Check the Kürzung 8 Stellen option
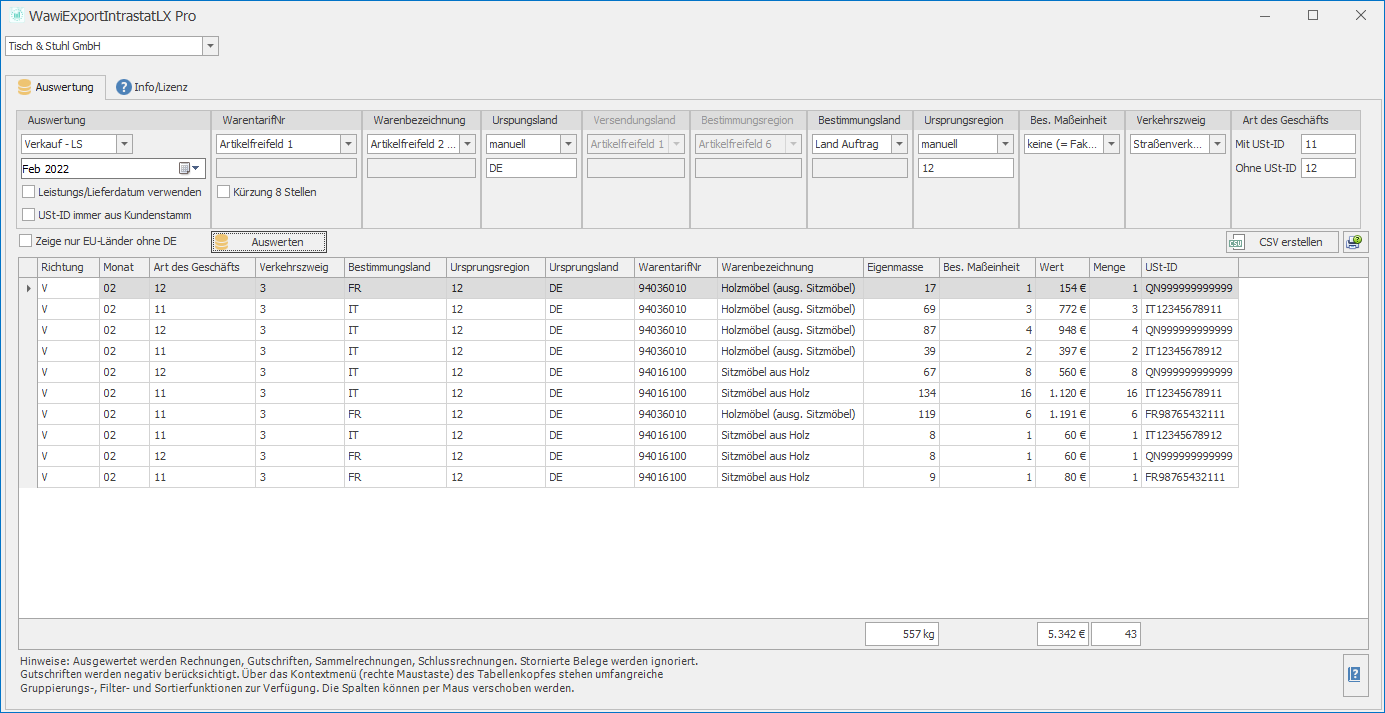 tap(224, 192)
